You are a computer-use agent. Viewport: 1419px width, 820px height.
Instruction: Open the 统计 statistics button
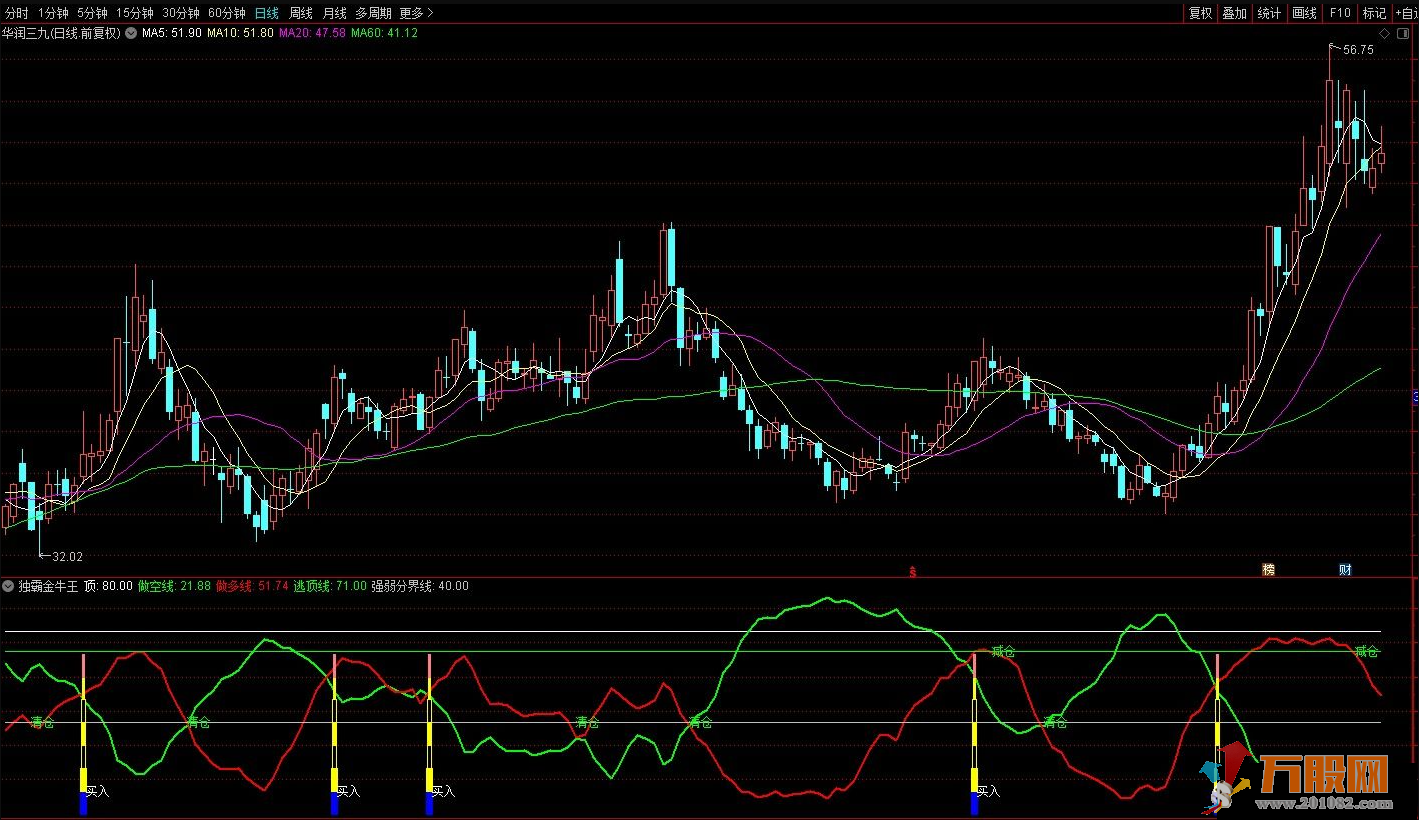click(x=1270, y=13)
